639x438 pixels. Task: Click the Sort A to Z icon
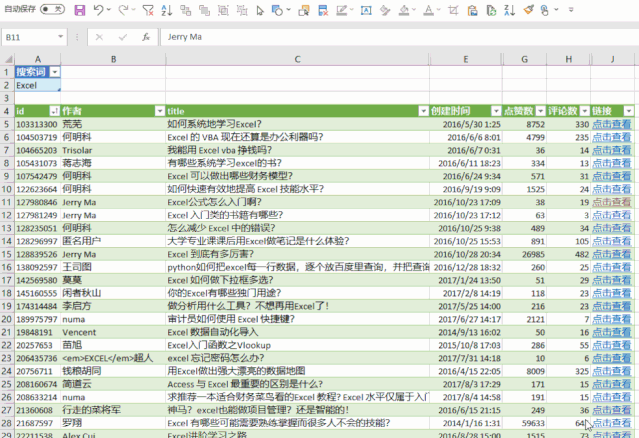click(x=167, y=10)
